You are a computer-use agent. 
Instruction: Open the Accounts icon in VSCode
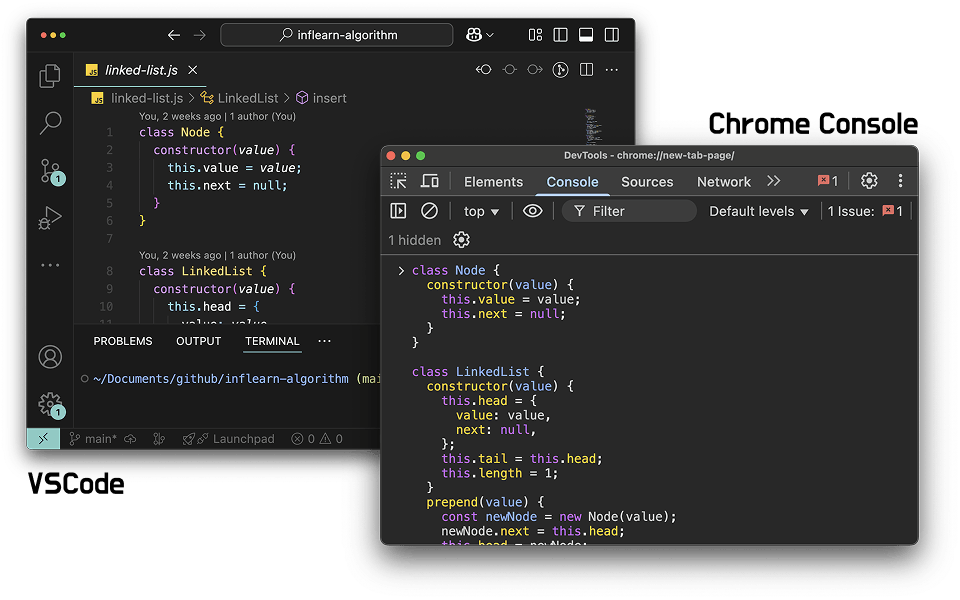click(x=50, y=357)
